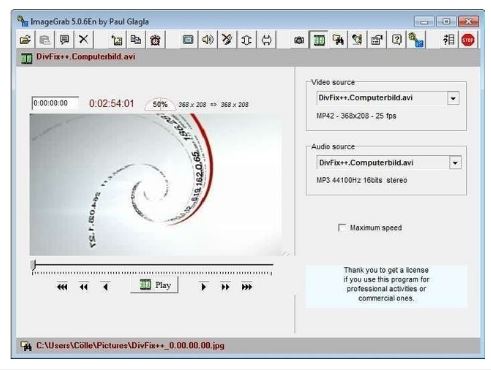Rewind using double-left arrows
491x370 pixels.
pyautogui.click(x=84, y=287)
